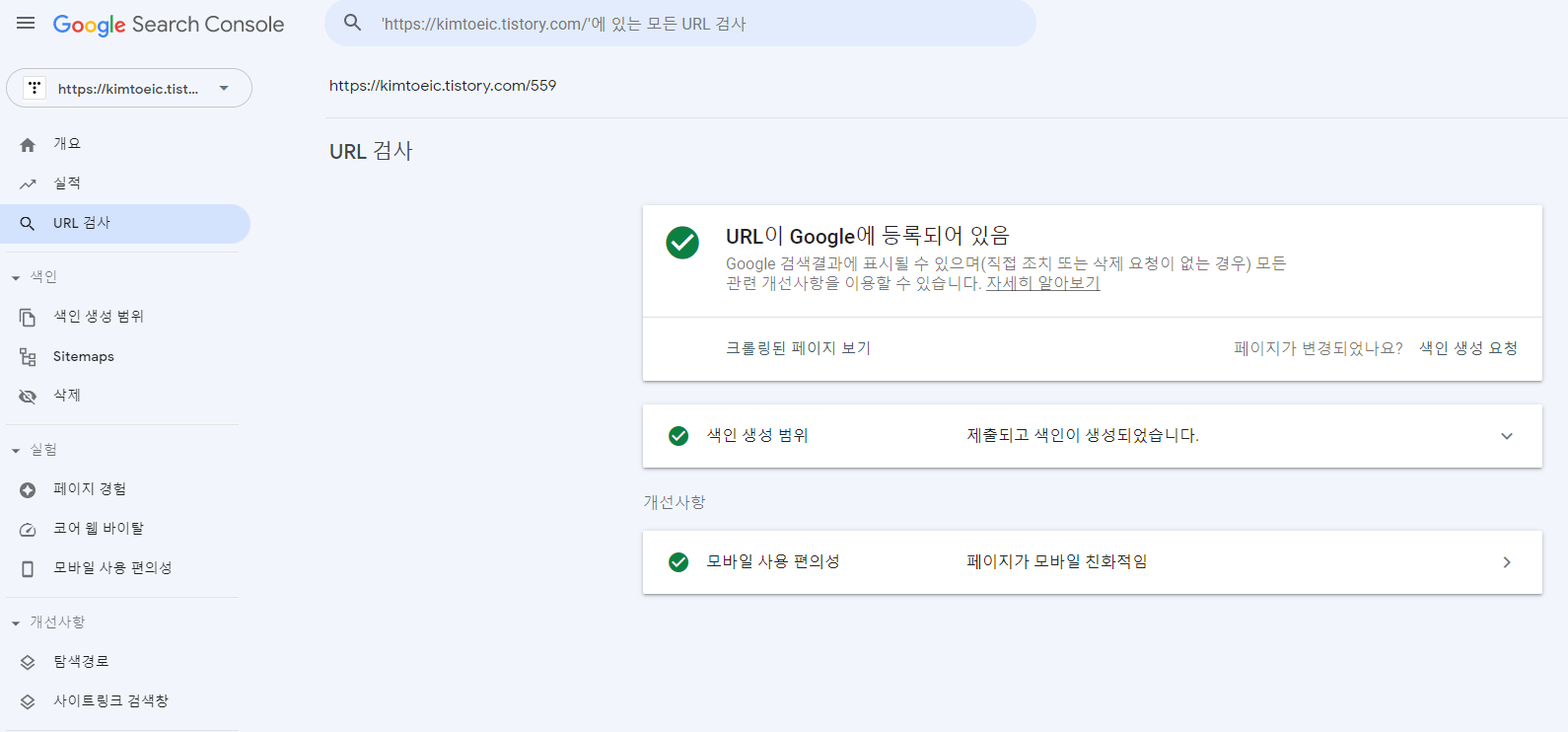Click the phone icon beside 모바일 사용 편의성
Screen dimensions: 1568x732
click(28, 569)
